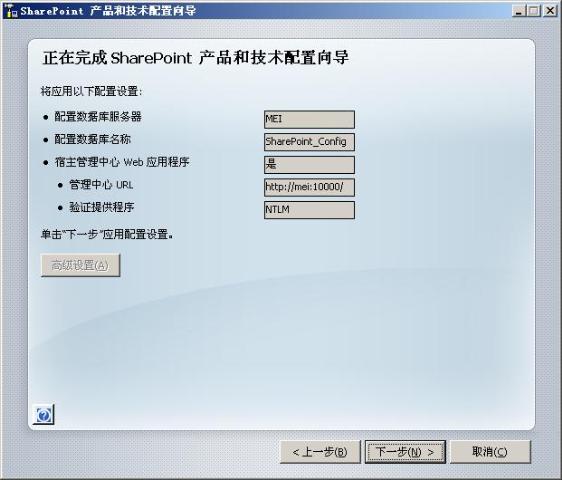Click the 配置数据库名称 label
562x480 pixels.
(92, 139)
